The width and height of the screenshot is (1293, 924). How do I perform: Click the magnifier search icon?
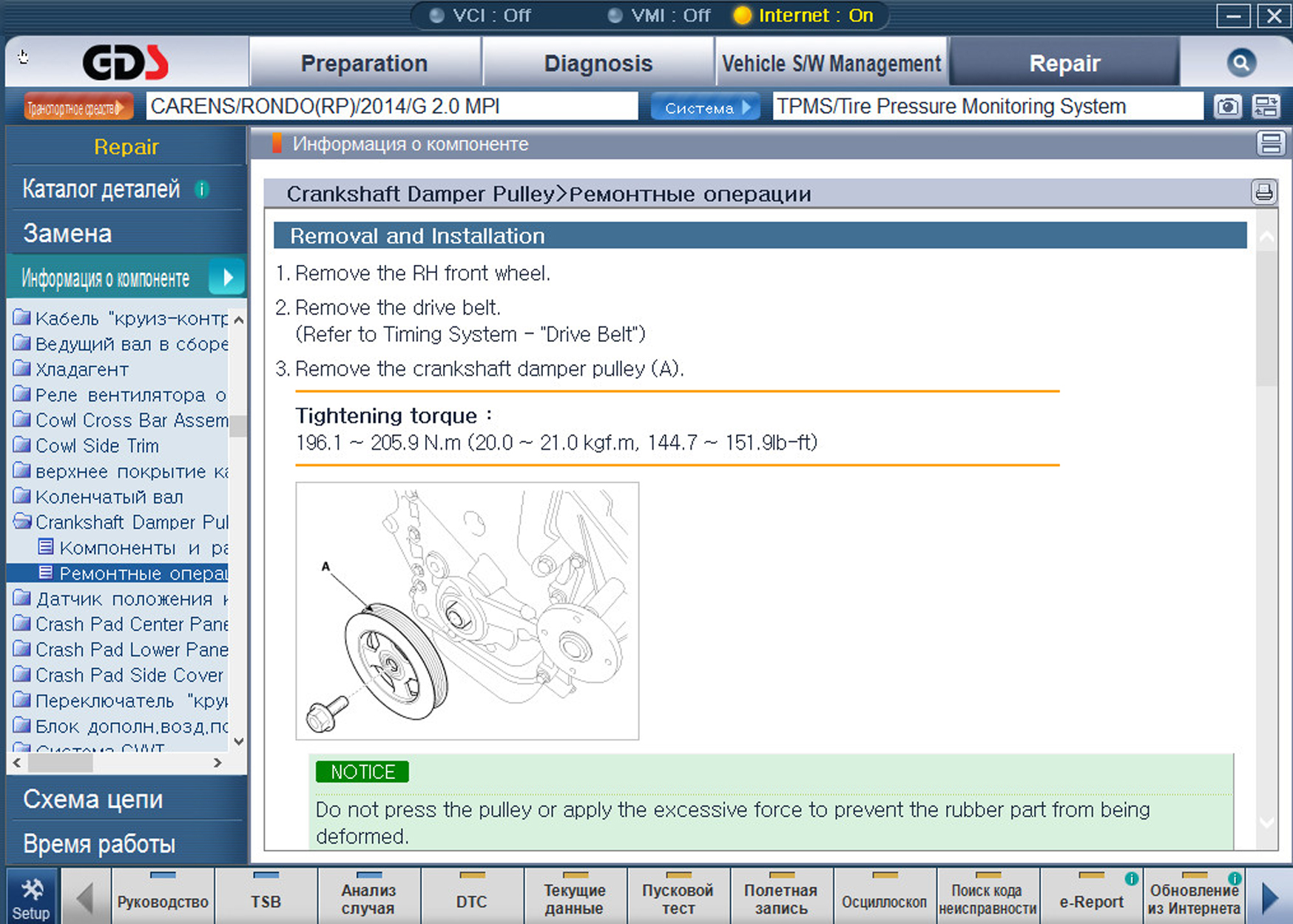coord(1240,63)
